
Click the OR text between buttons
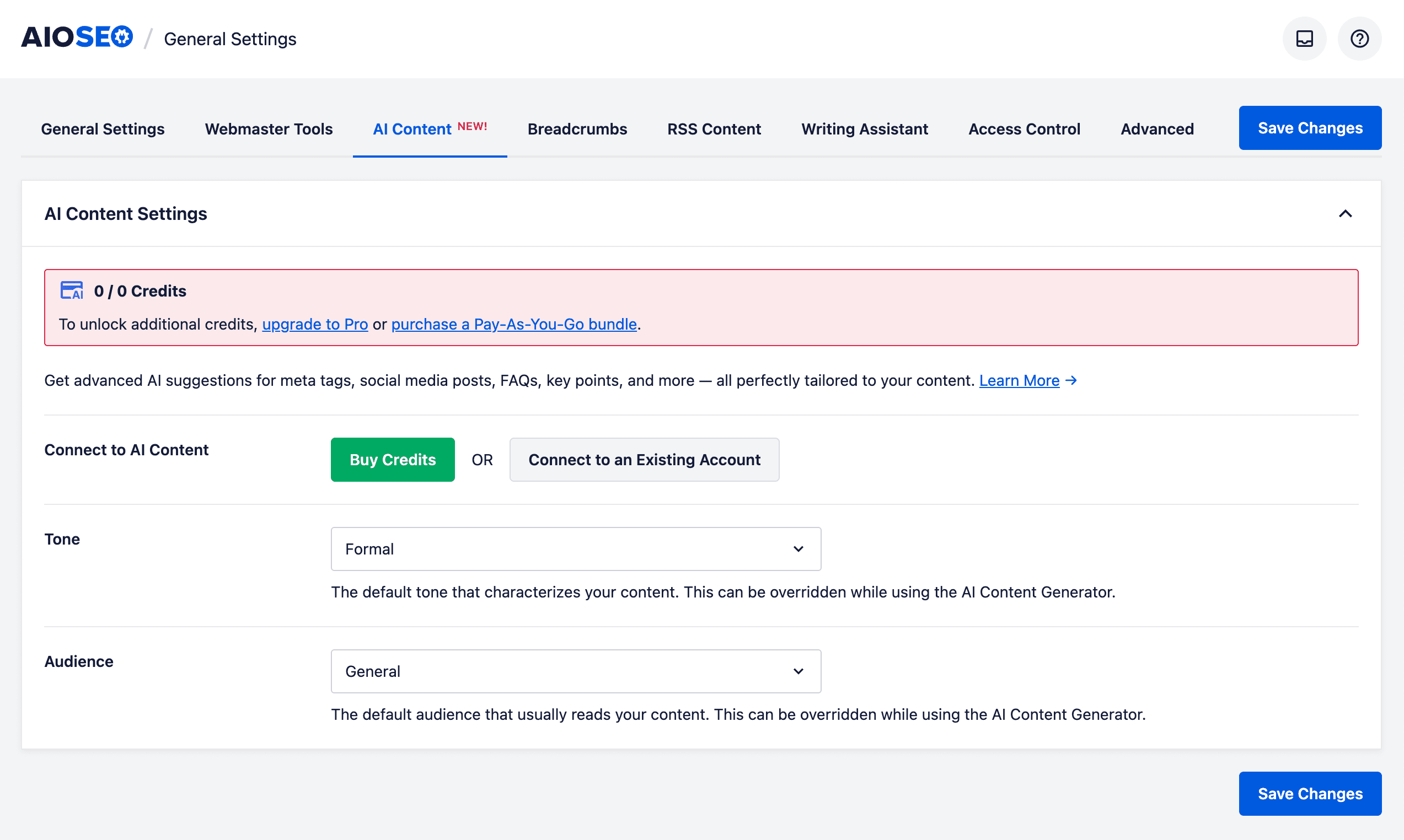coord(482,460)
